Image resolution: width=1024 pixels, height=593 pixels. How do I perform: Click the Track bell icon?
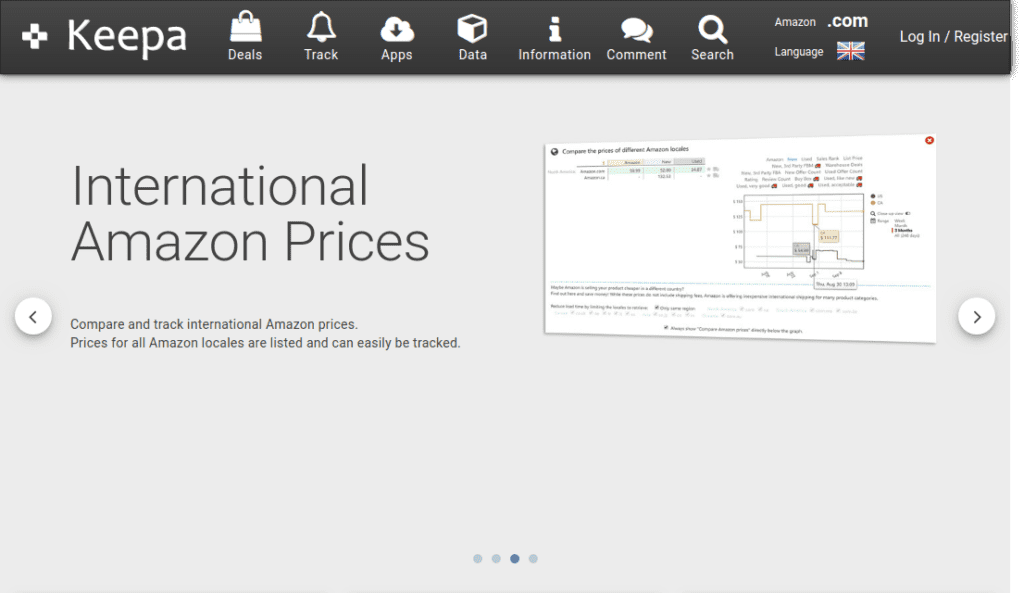321,28
